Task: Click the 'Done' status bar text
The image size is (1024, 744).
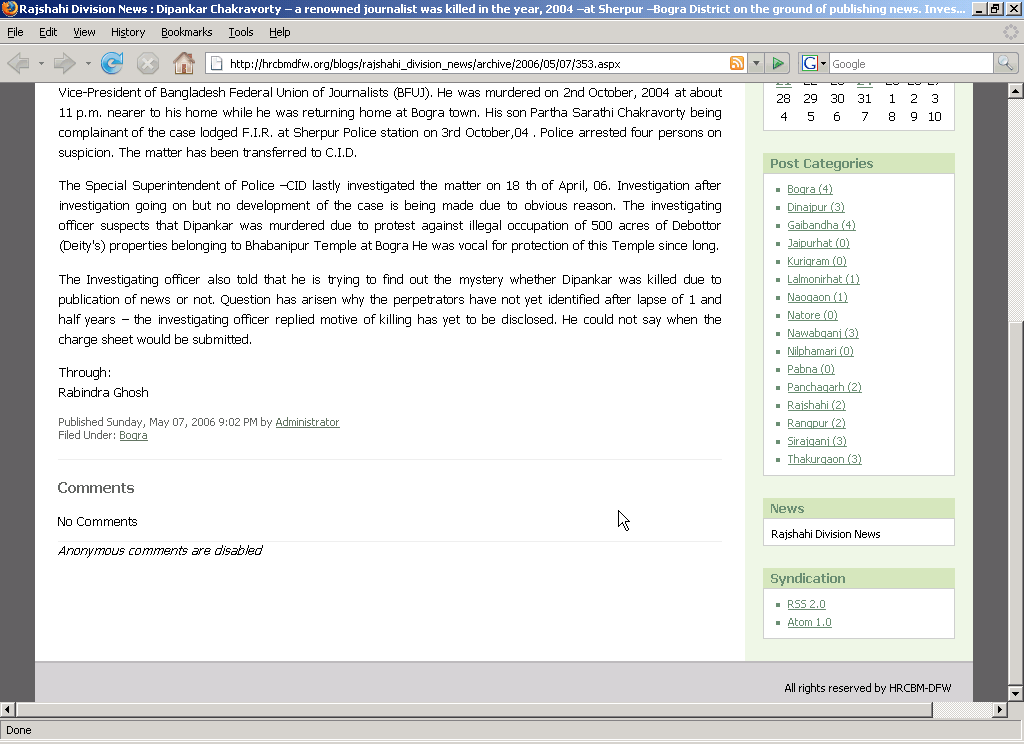Action: 19,730
